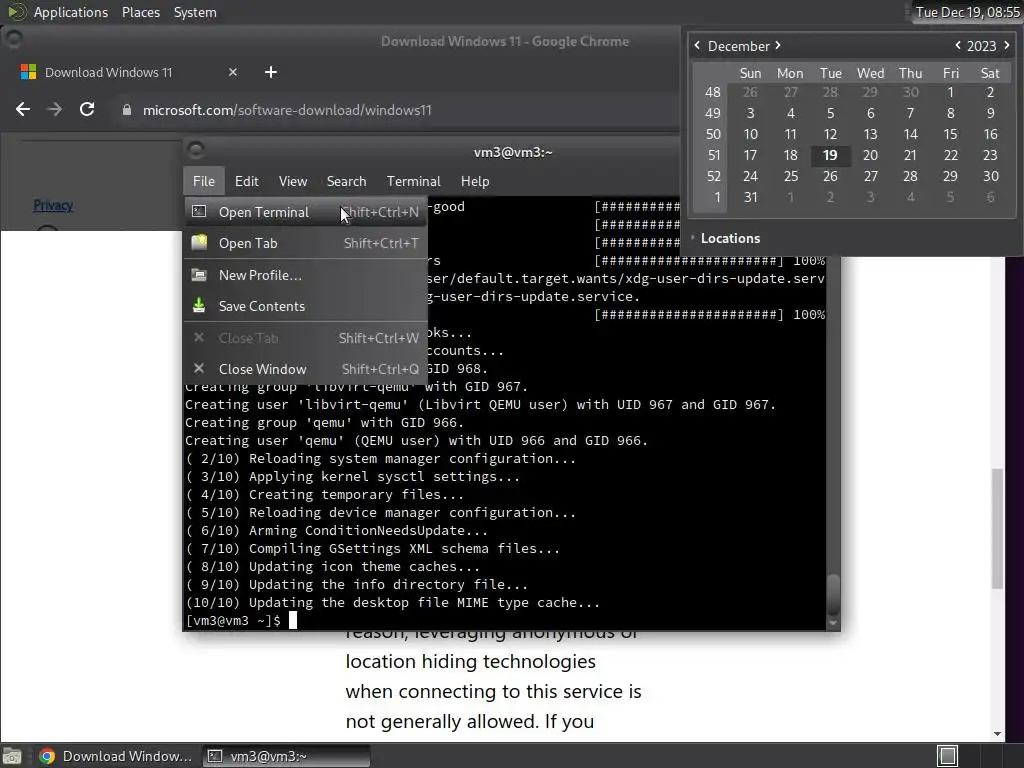Select December 13 in calendar

871,134
